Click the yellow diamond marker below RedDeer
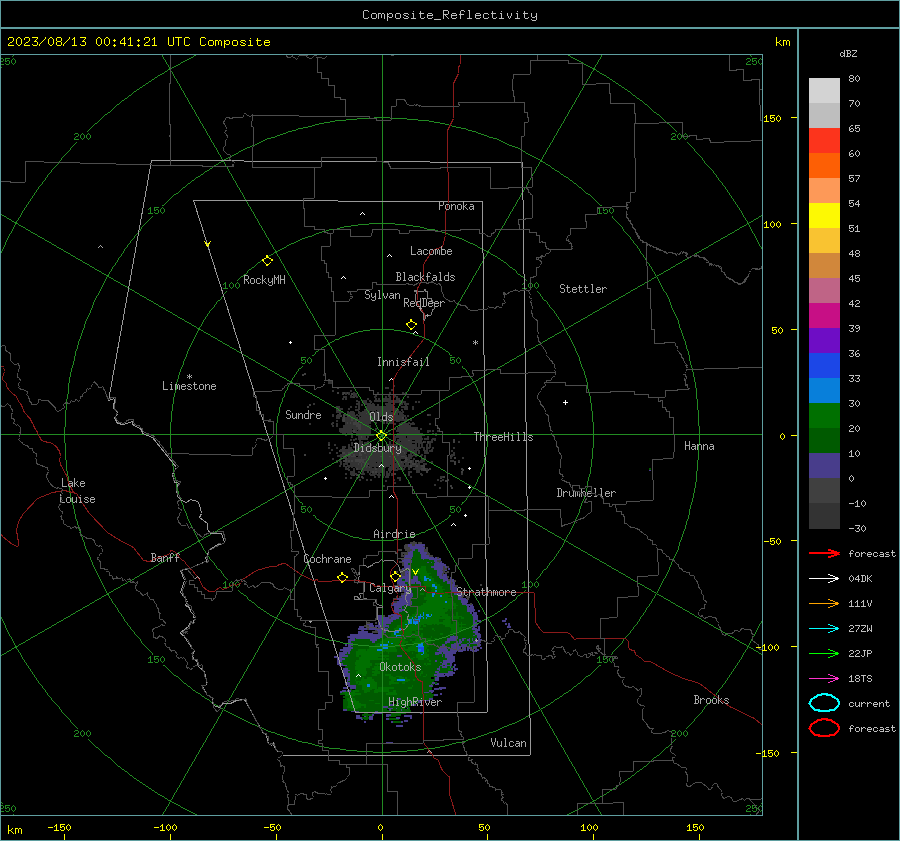The width and height of the screenshot is (900, 841). [x=411, y=325]
